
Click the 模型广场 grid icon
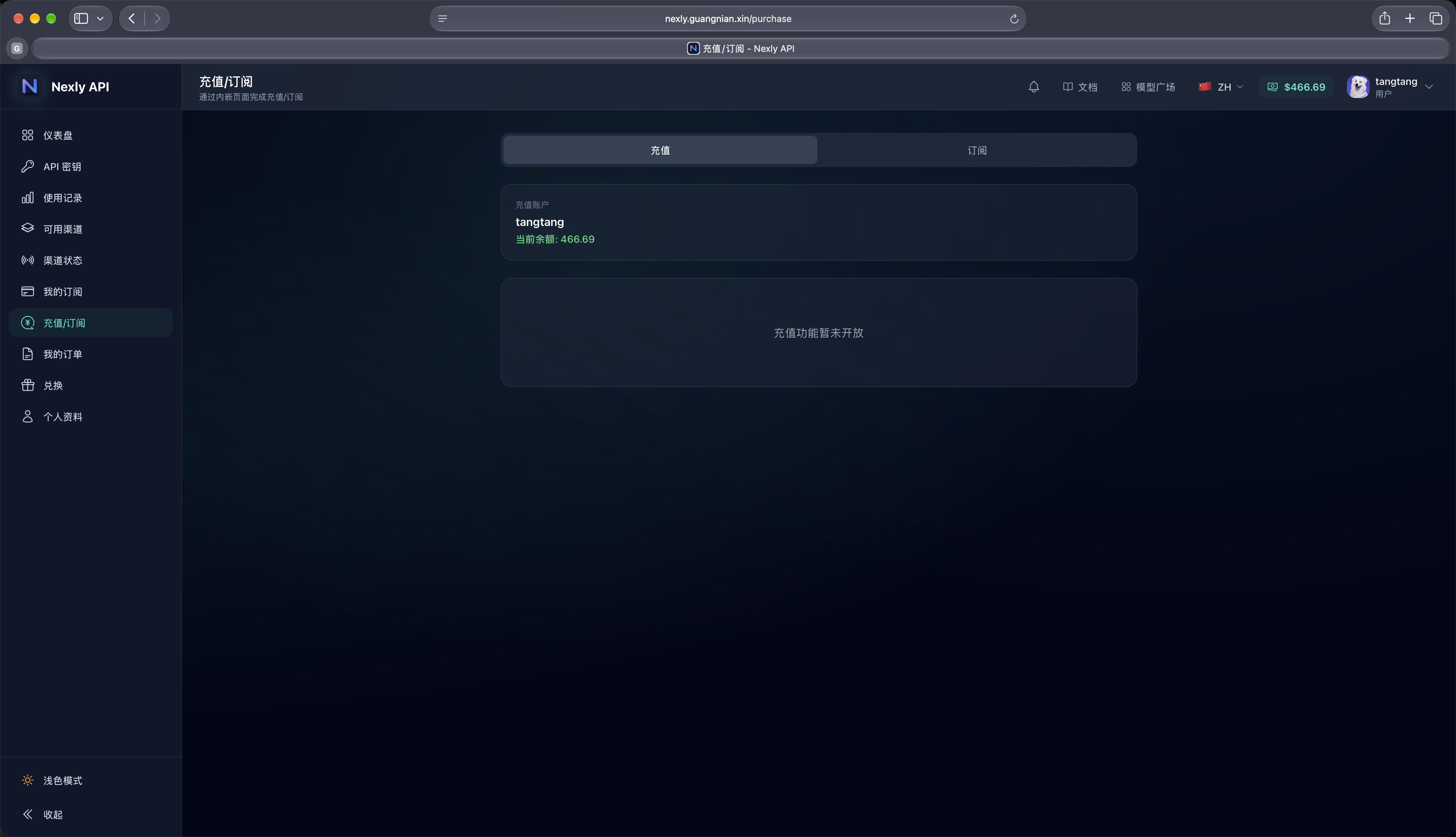click(x=1126, y=87)
